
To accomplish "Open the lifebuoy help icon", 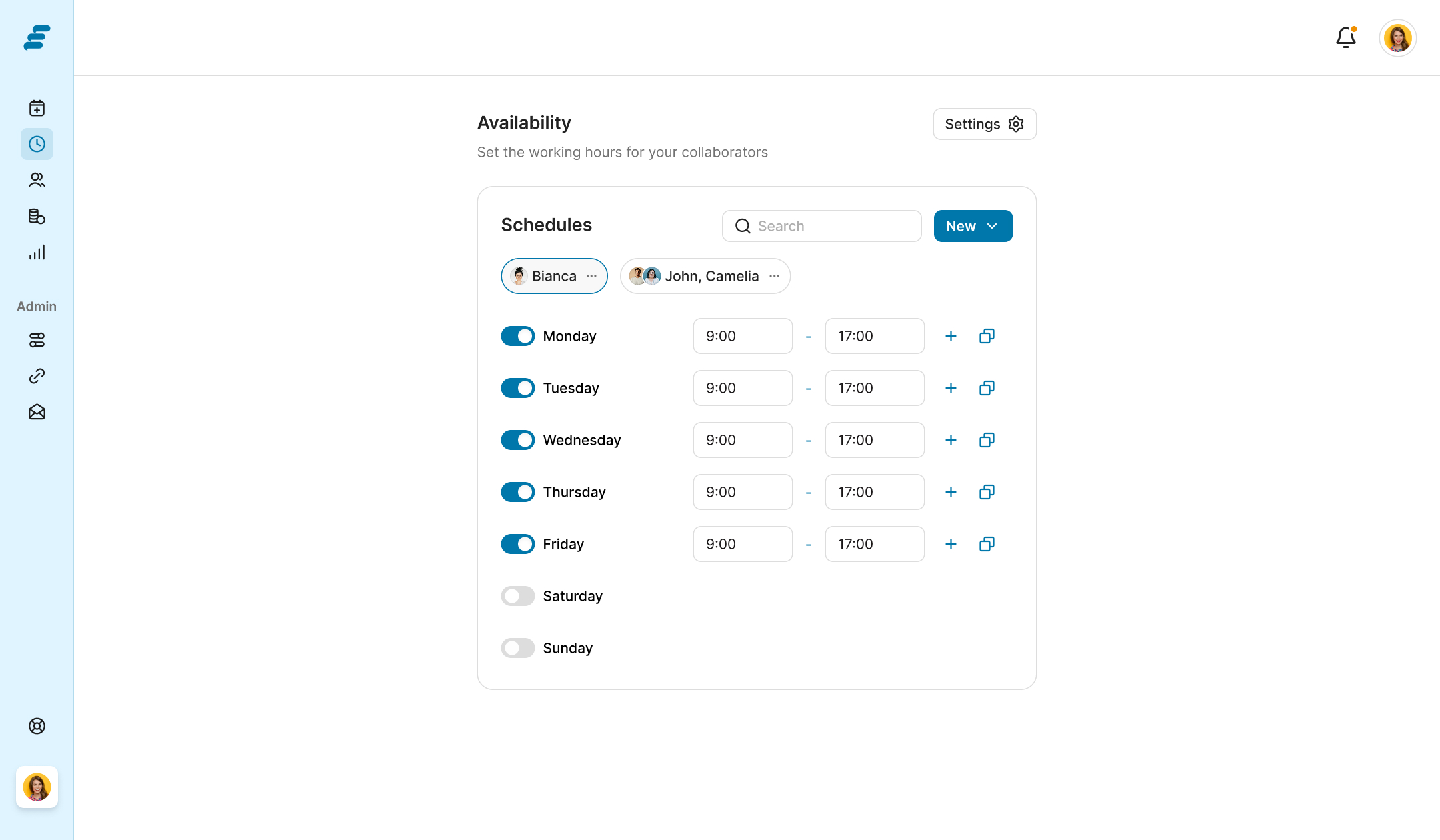I will point(37,726).
